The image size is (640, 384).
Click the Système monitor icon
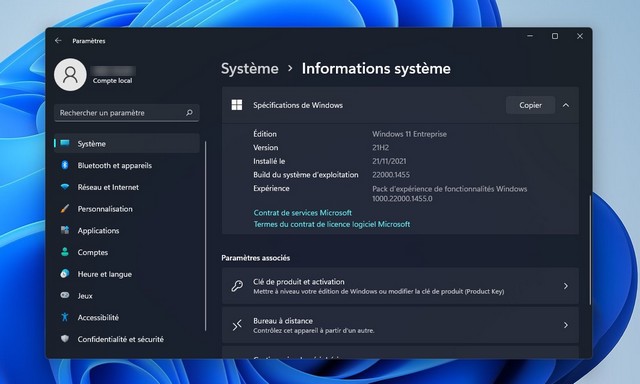[65, 143]
